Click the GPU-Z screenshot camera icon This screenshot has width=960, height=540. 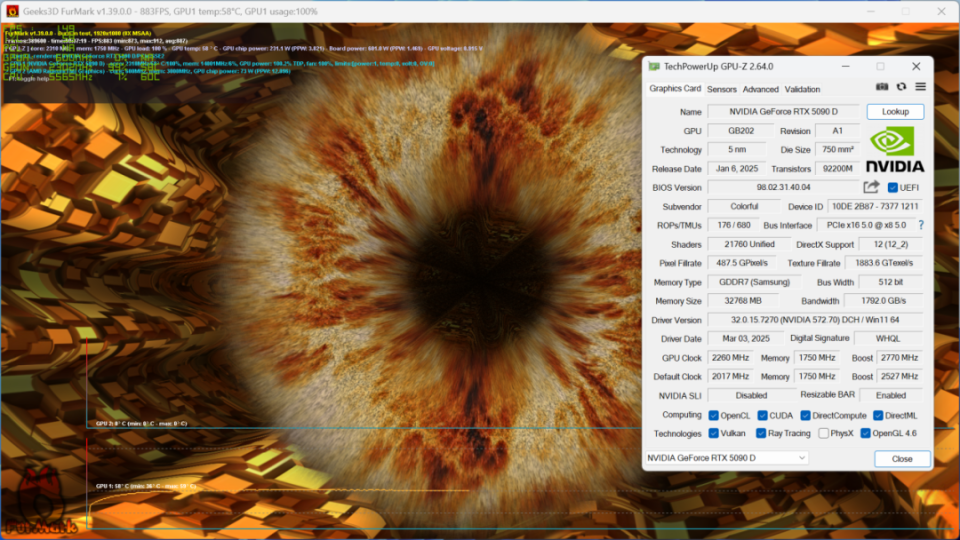pos(882,87)
